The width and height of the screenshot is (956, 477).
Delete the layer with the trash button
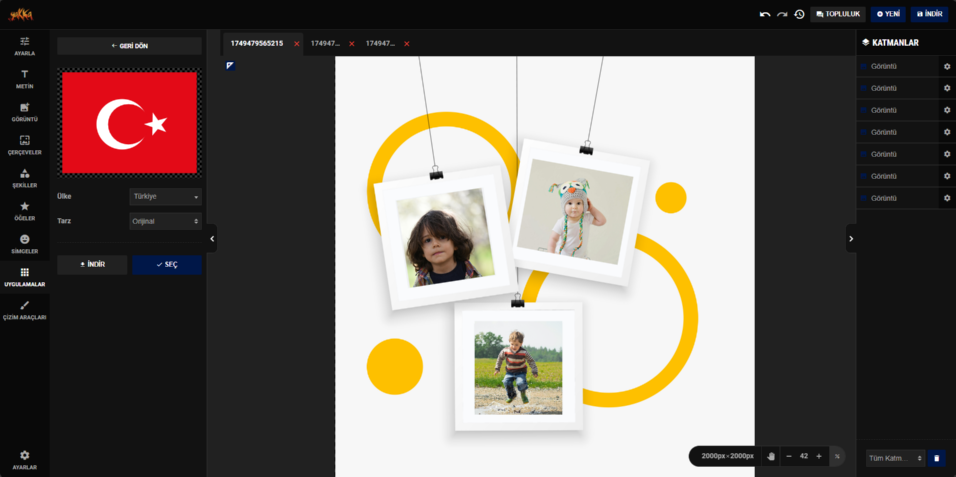(x=936, y=458)
